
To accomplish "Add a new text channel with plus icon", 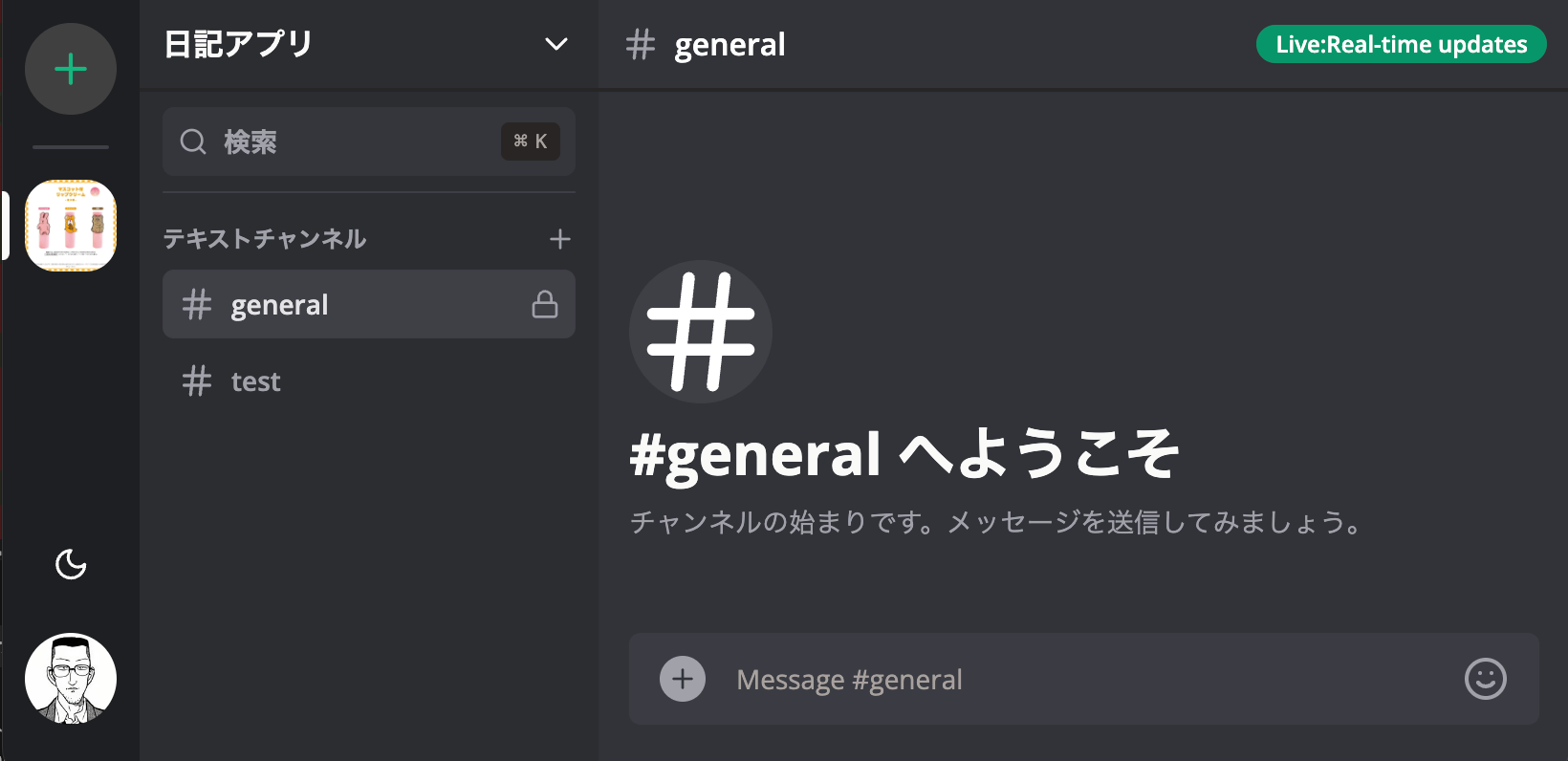I will (560, 239).
